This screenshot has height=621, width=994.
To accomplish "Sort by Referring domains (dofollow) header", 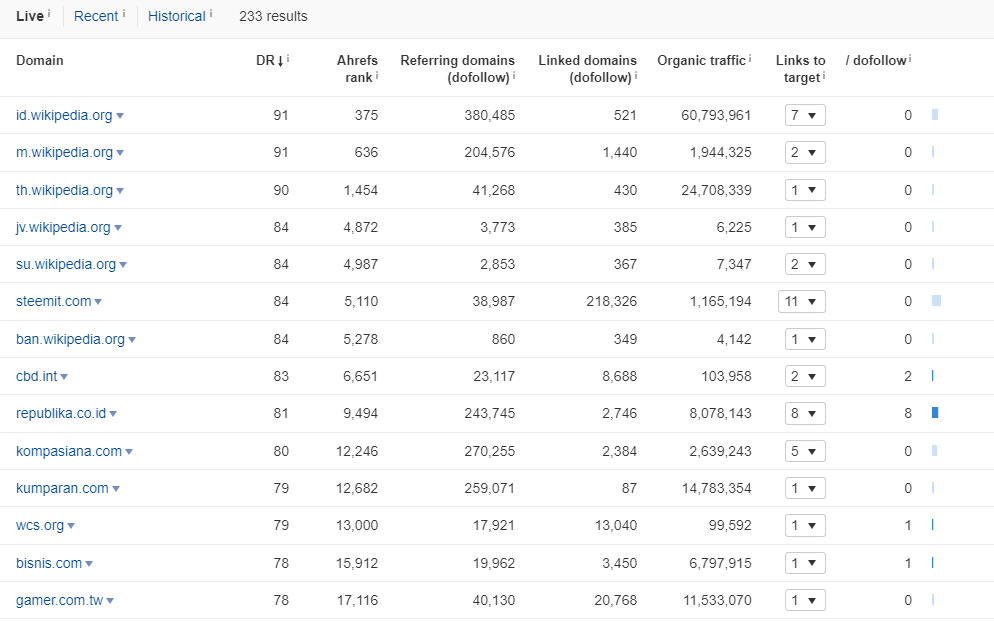I will (x=457, y=68).
